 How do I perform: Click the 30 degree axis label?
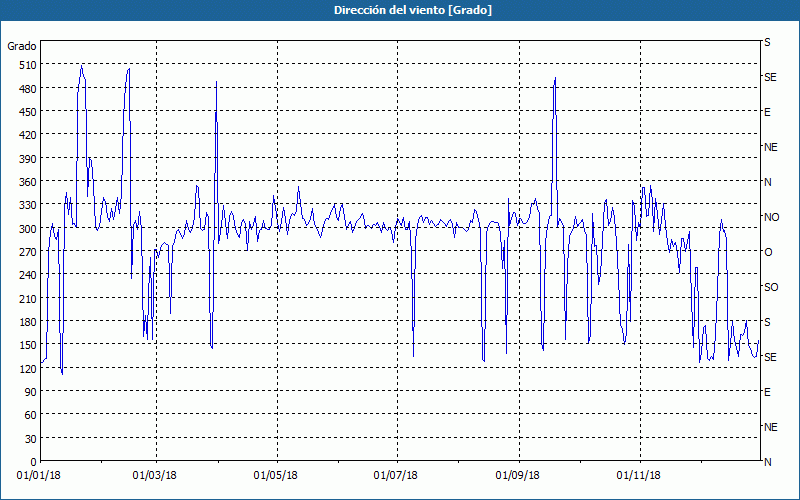(x=31, y=439)
